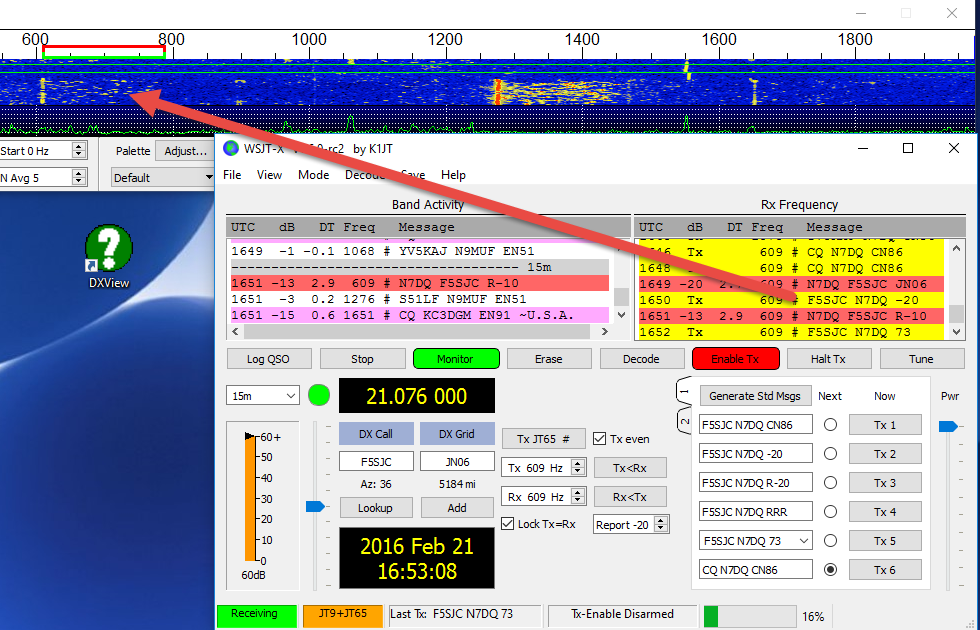Open the View menu
The height and width of the screenshot is (630, 980).
pyautogui.click(x=269, y=175)
